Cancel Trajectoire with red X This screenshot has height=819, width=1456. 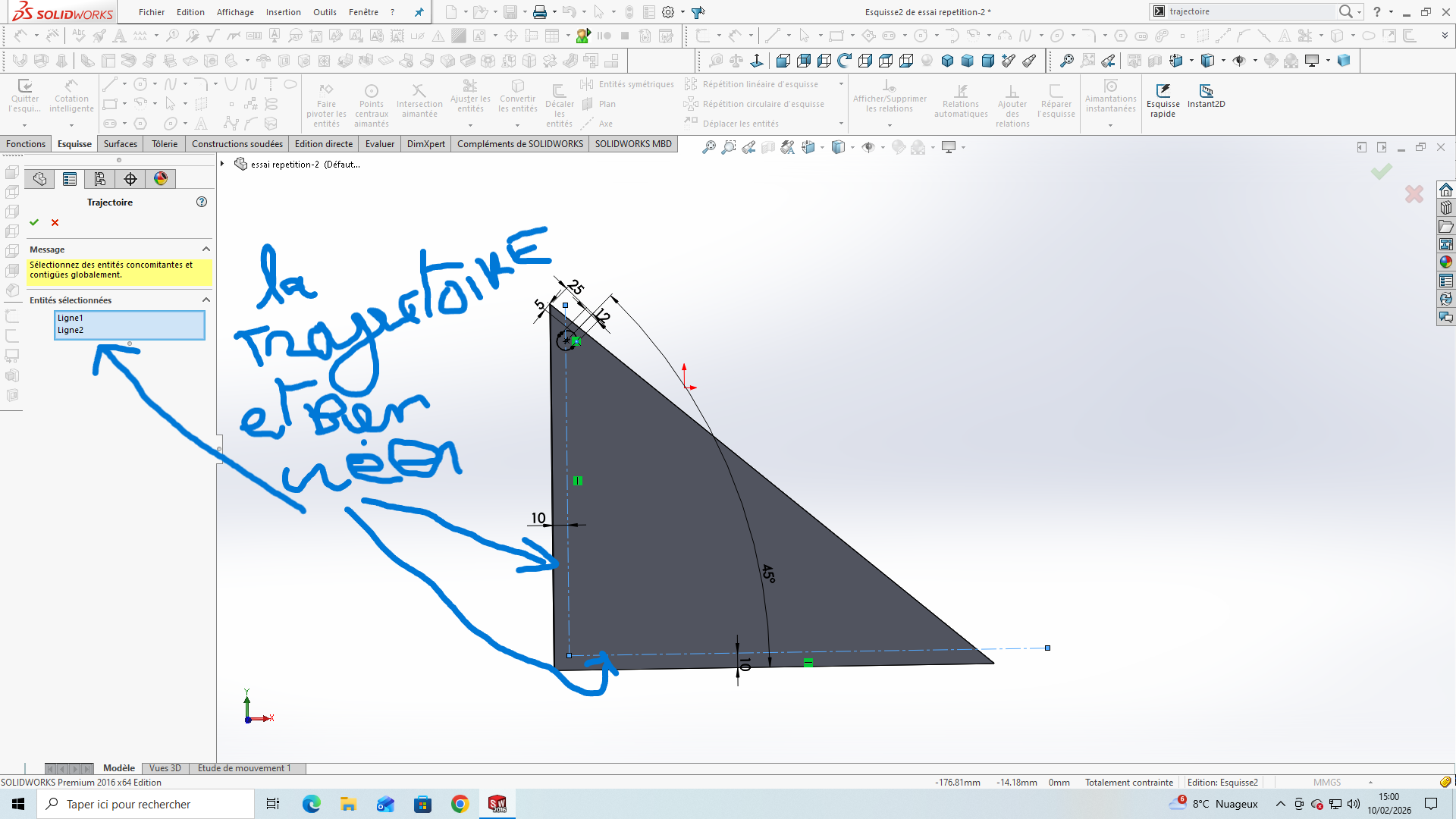(55, 222)
